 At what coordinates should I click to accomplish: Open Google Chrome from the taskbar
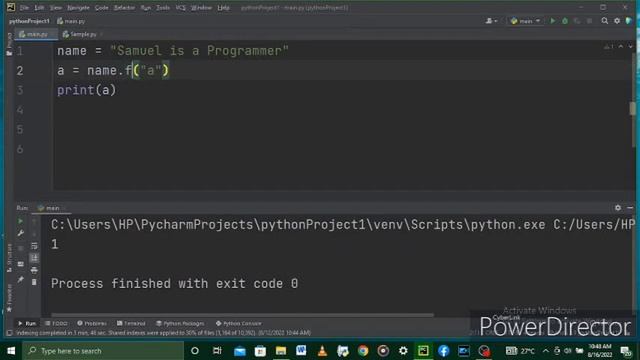pos(362,351)
